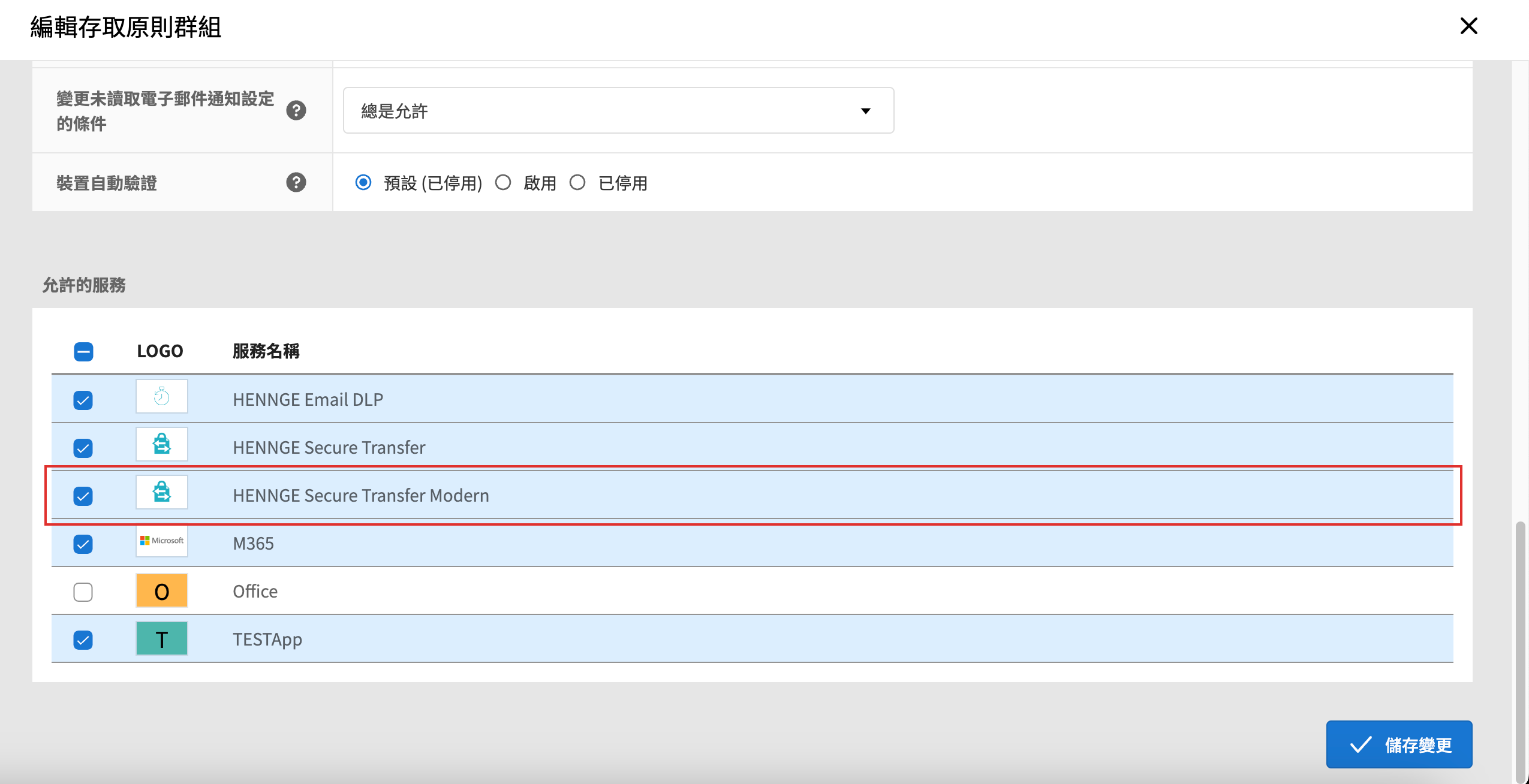1529x784 pixels.
Task: Click the HENNGE Secure Transfer Modern logo
Action: (x=162, y=492)
